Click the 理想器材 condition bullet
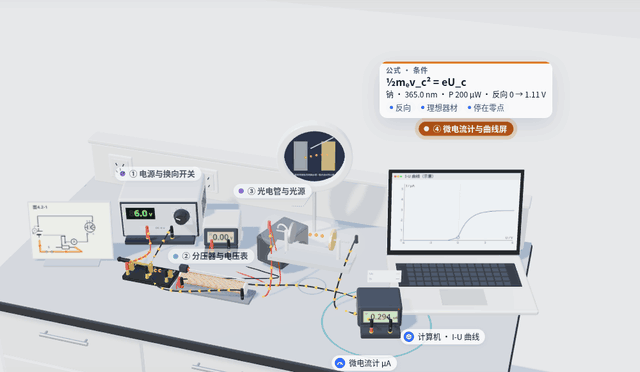Viewport: 640px width, 372px height. 439,108
